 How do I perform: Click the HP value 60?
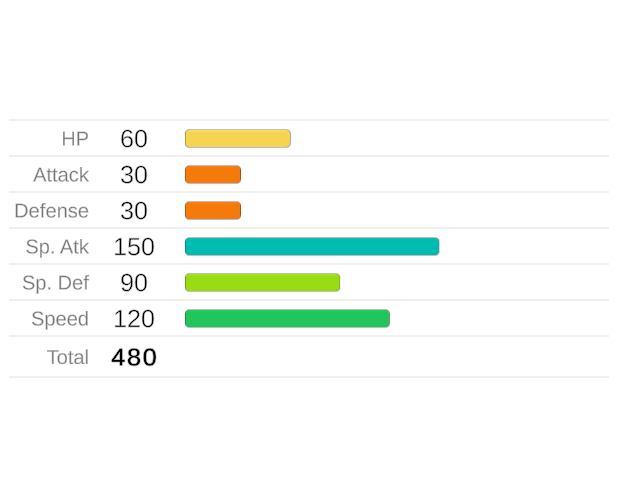[134, 139]
